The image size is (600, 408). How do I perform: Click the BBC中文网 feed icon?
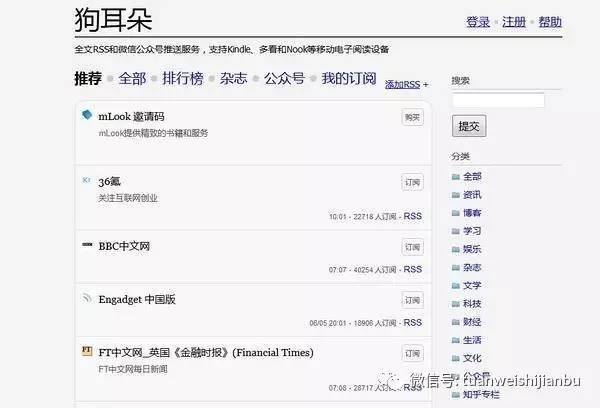(87, 244)
